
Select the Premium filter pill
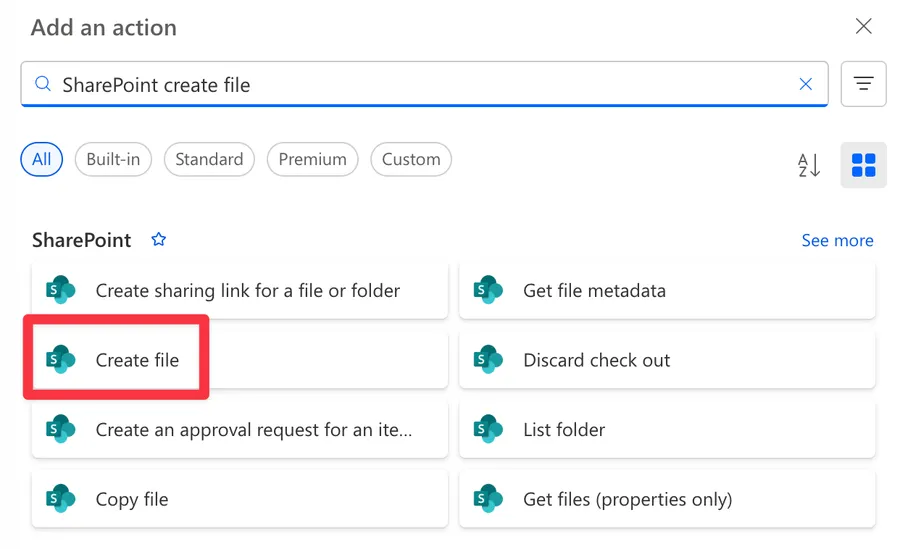tap(312, 159)
